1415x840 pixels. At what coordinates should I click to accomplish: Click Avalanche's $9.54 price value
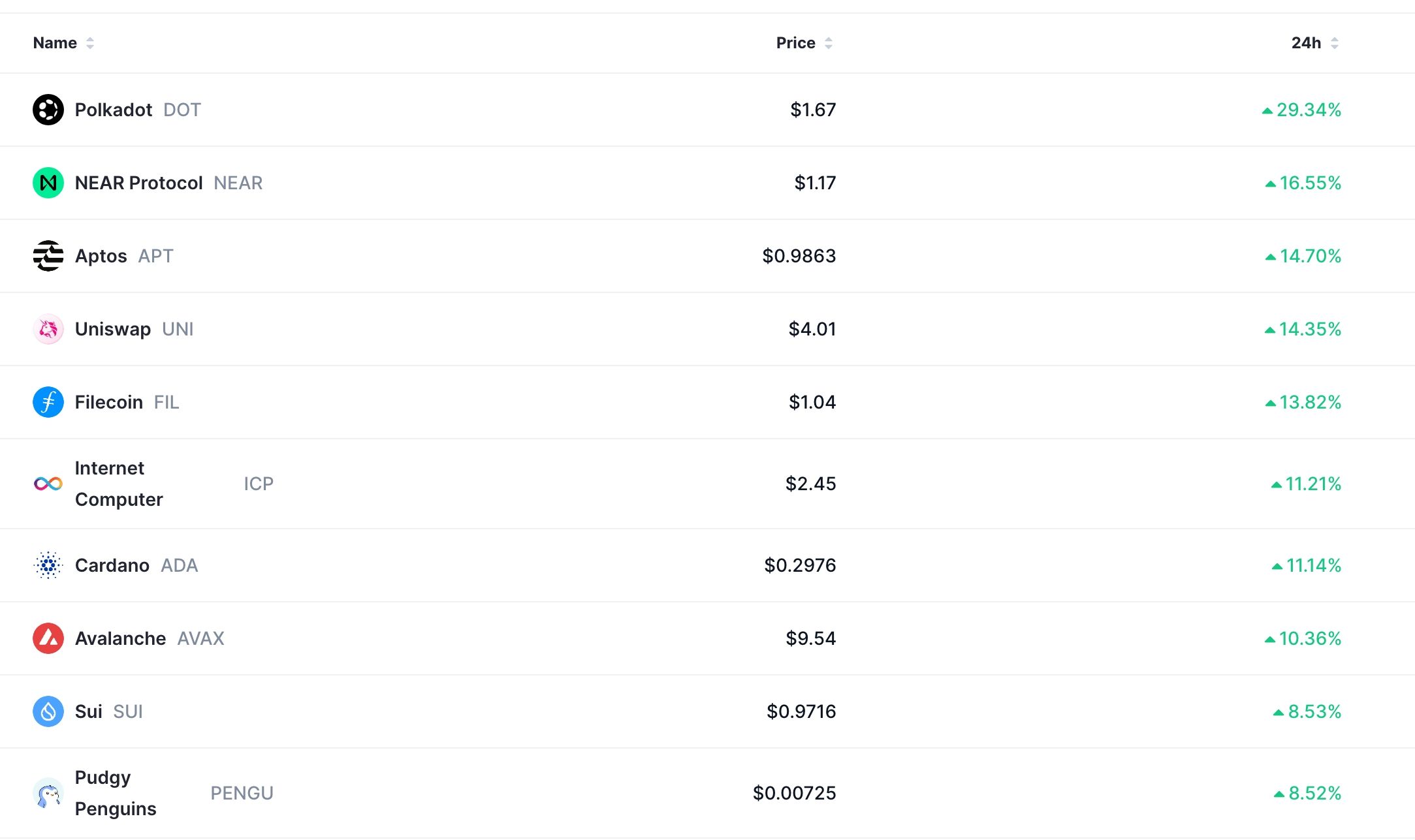coord(810,638)
